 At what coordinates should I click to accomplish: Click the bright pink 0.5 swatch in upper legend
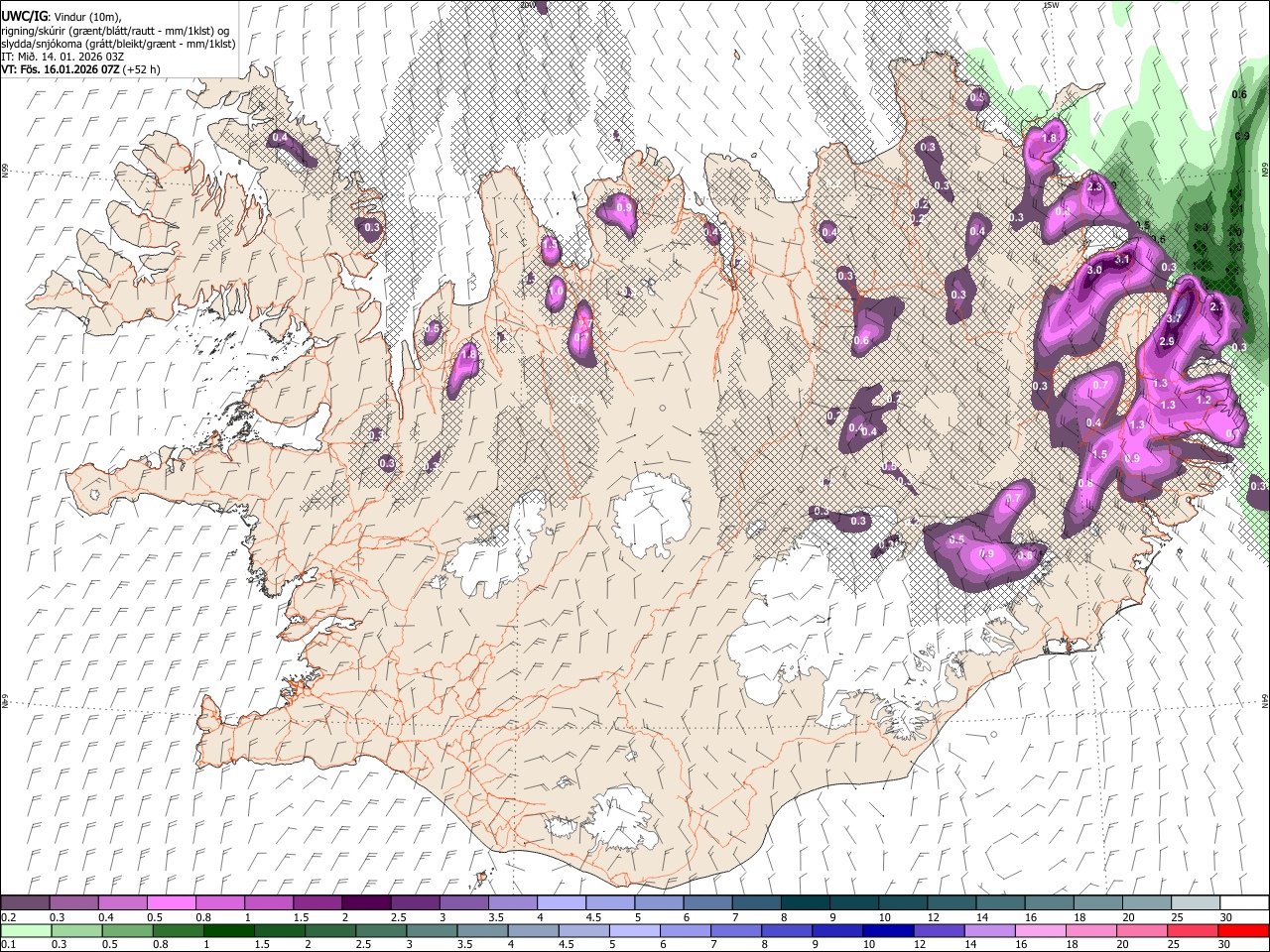pos(172,903)
